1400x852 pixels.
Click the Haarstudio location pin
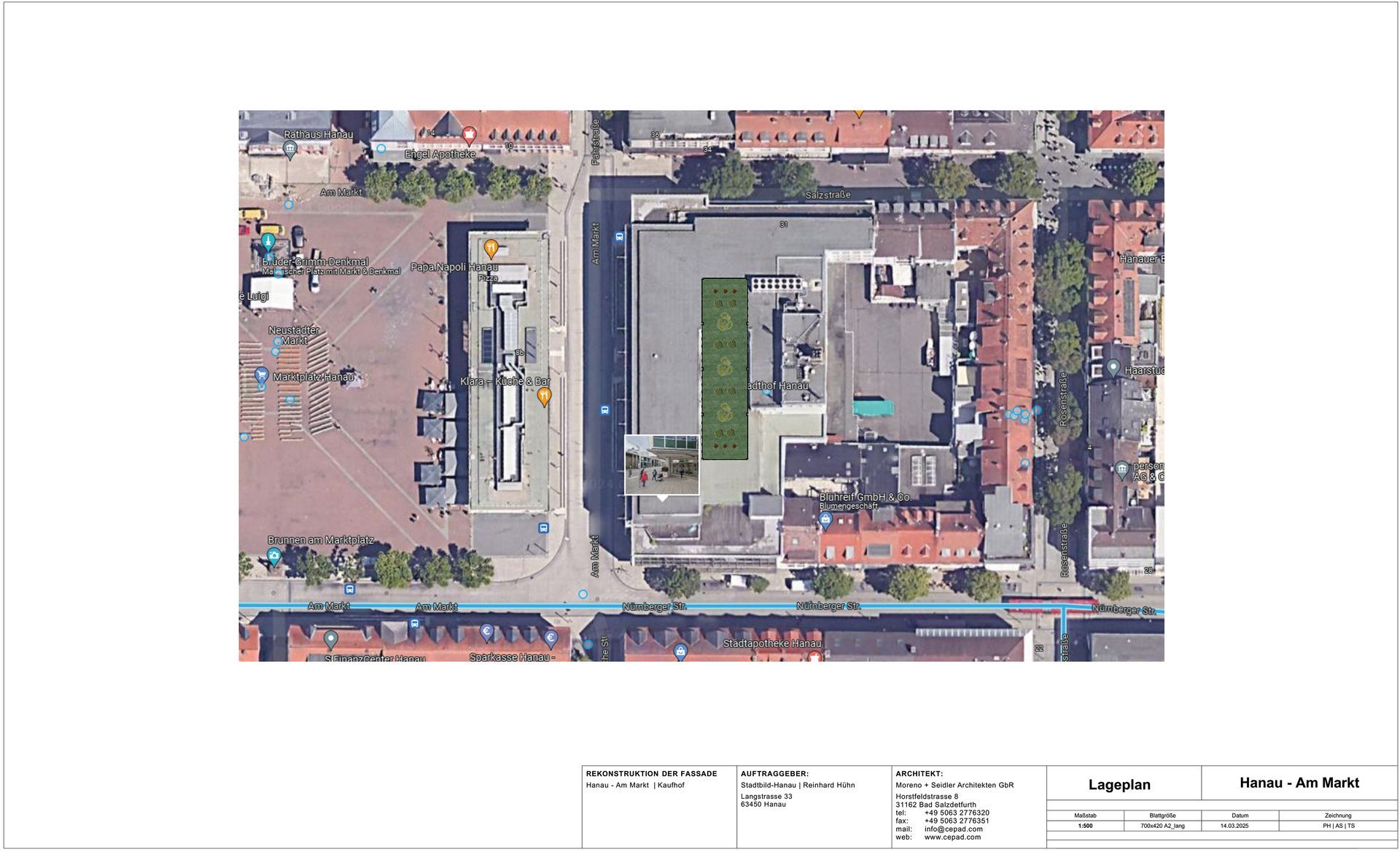click(x=1113, y=368)
